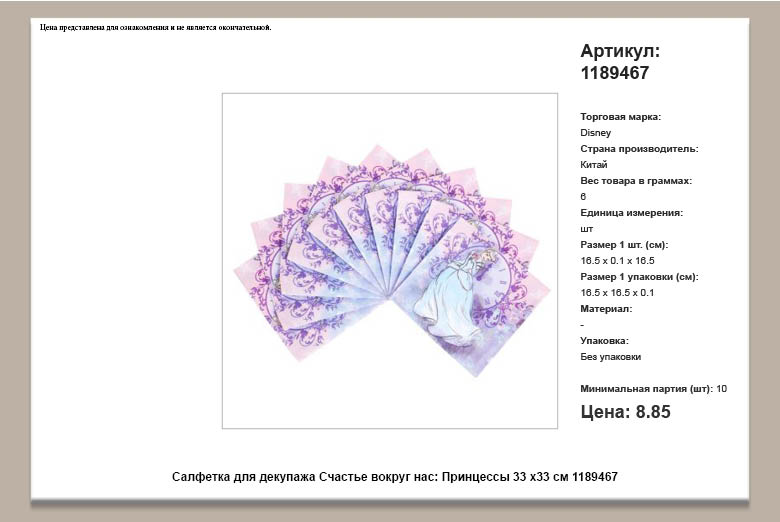
Task: Click the price disclaimer note at top
Action: [156, 27]
